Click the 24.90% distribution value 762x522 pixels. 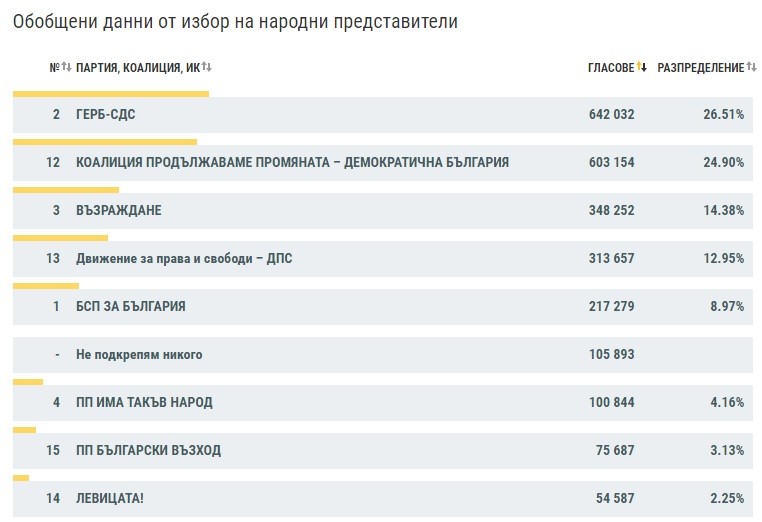(x=723, y=163)
